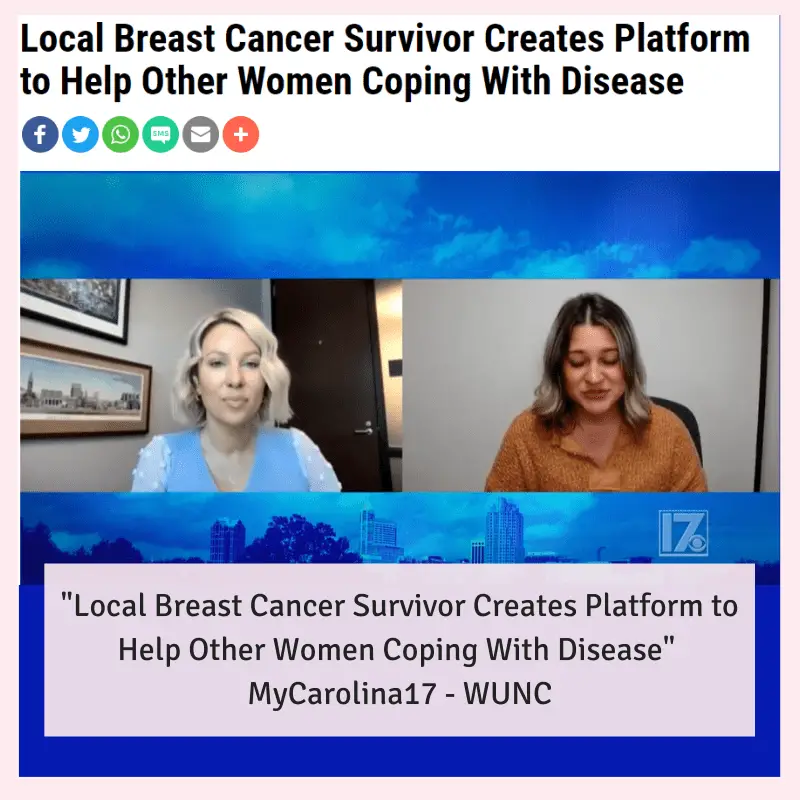
Task: Click the dark door behind the host
Action: click(x=327, y=385)
